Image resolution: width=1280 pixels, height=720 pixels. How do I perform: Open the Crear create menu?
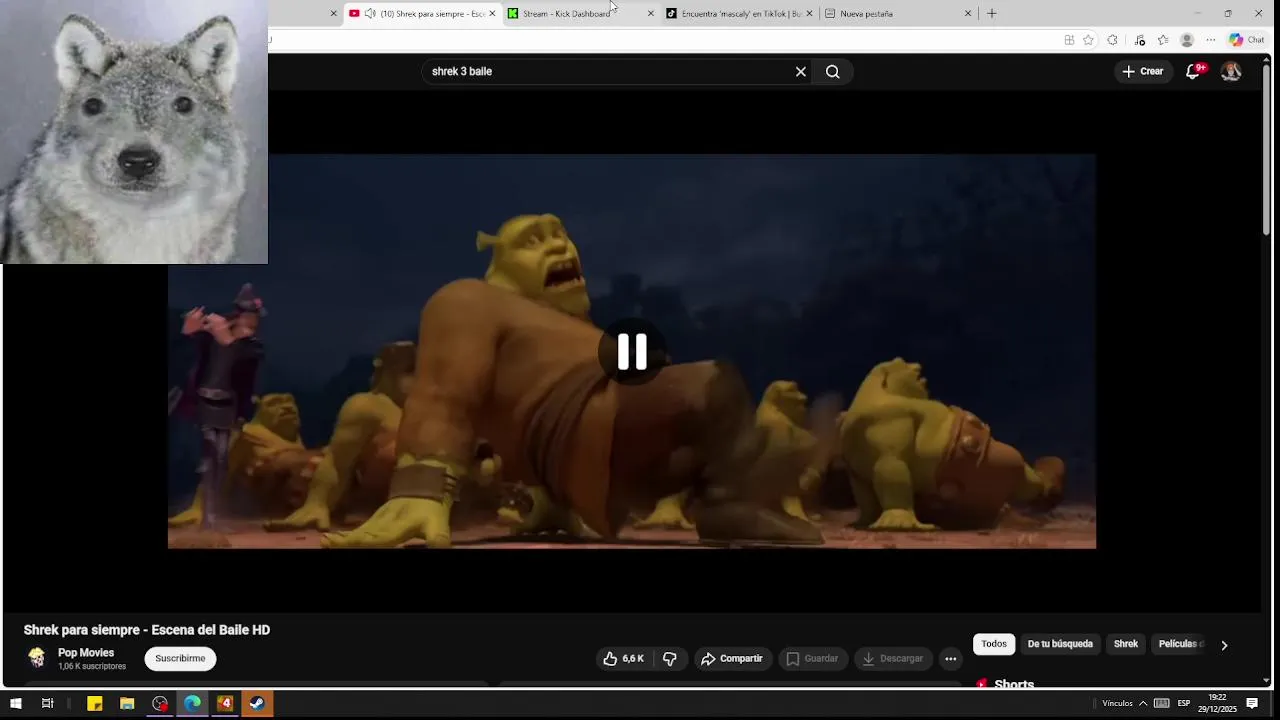(1143, 71)
